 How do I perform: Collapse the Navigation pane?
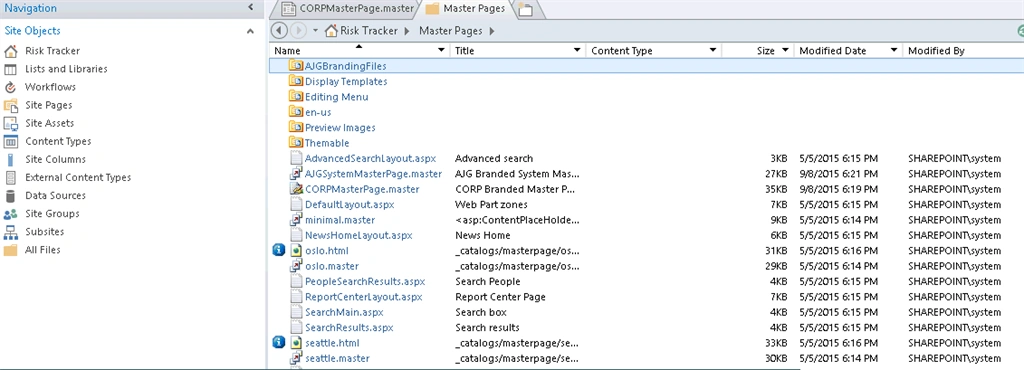(x=250, y=8)
